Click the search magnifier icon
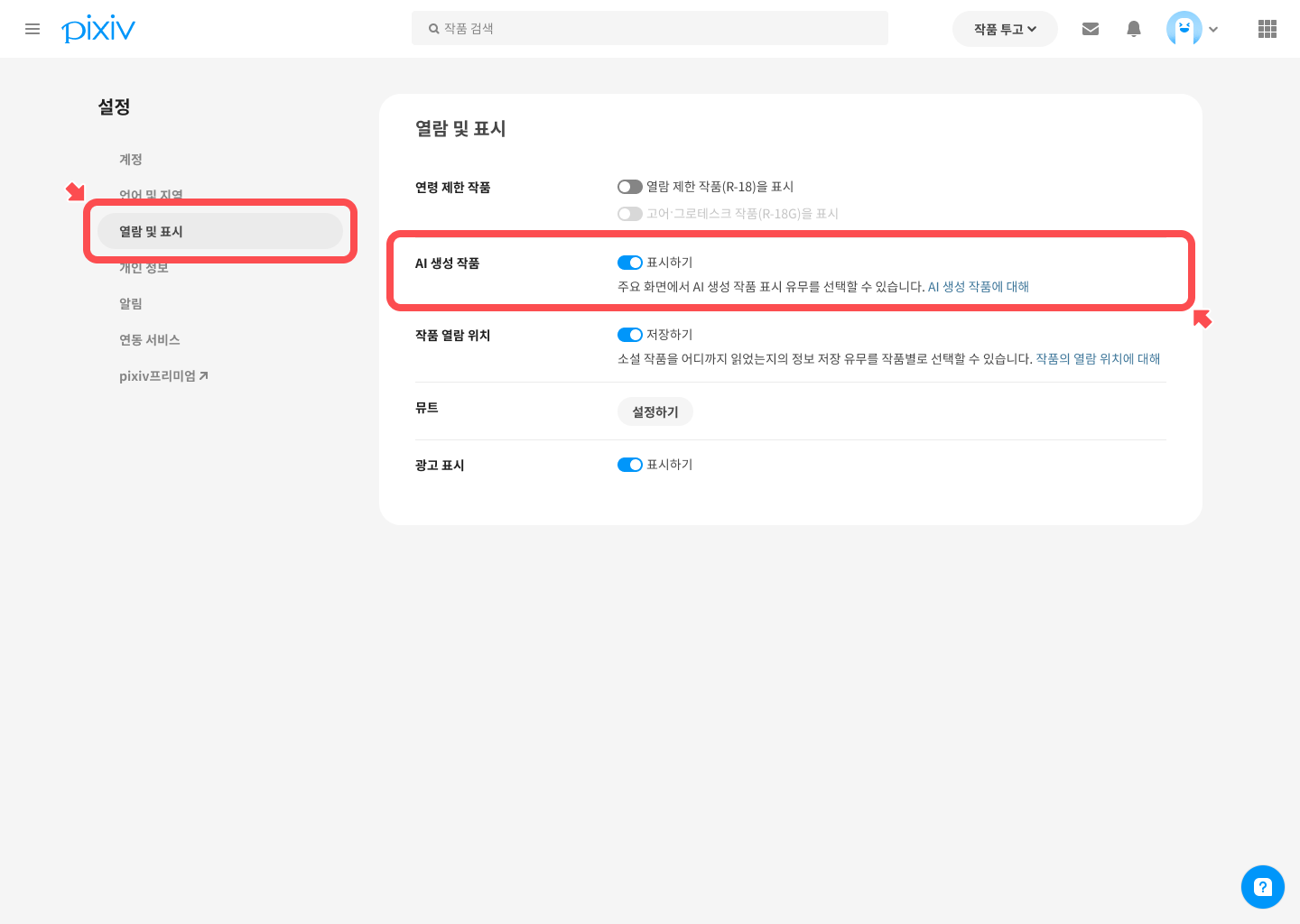Image resolution: width=1300 pixels, height=924 pixels. click(434, 29)
